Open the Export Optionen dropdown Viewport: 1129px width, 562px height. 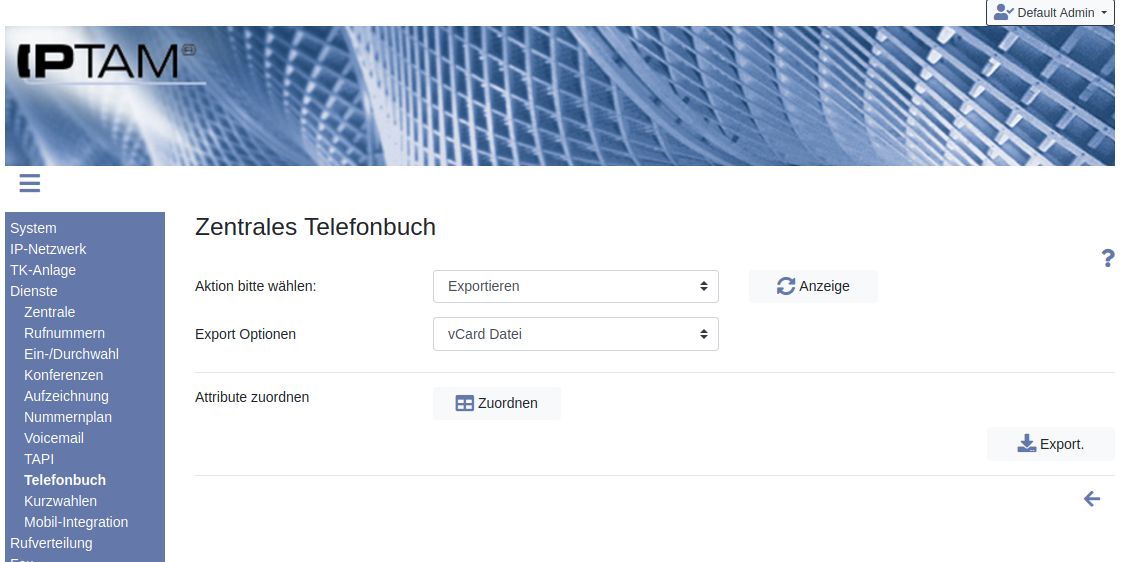(576, 334)
